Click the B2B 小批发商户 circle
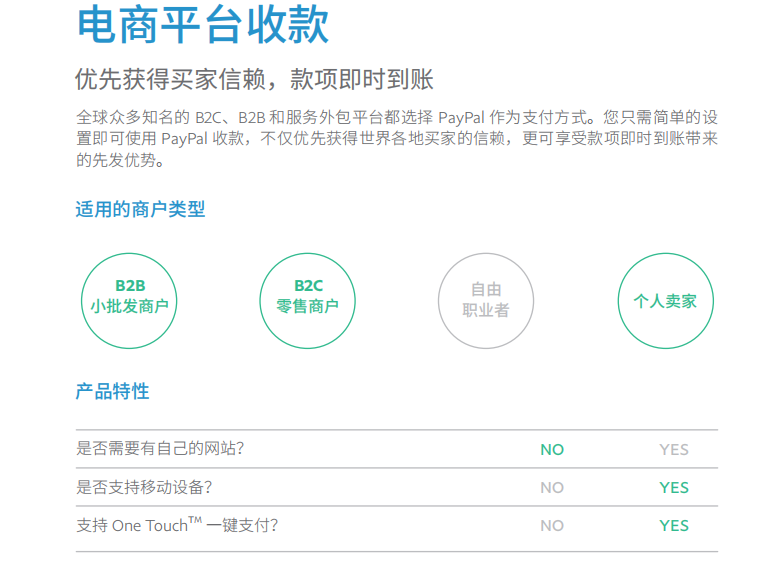 (129, 300)
